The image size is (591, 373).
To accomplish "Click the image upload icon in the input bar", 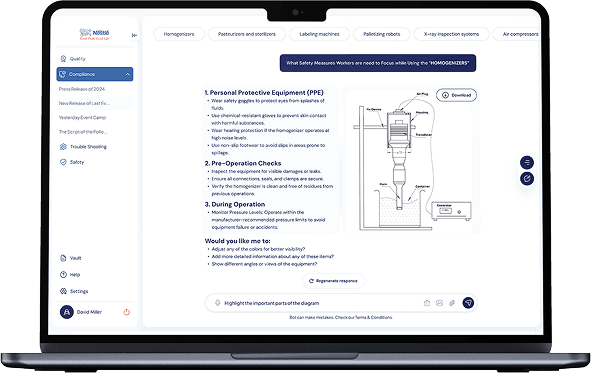I will [439, 303].
